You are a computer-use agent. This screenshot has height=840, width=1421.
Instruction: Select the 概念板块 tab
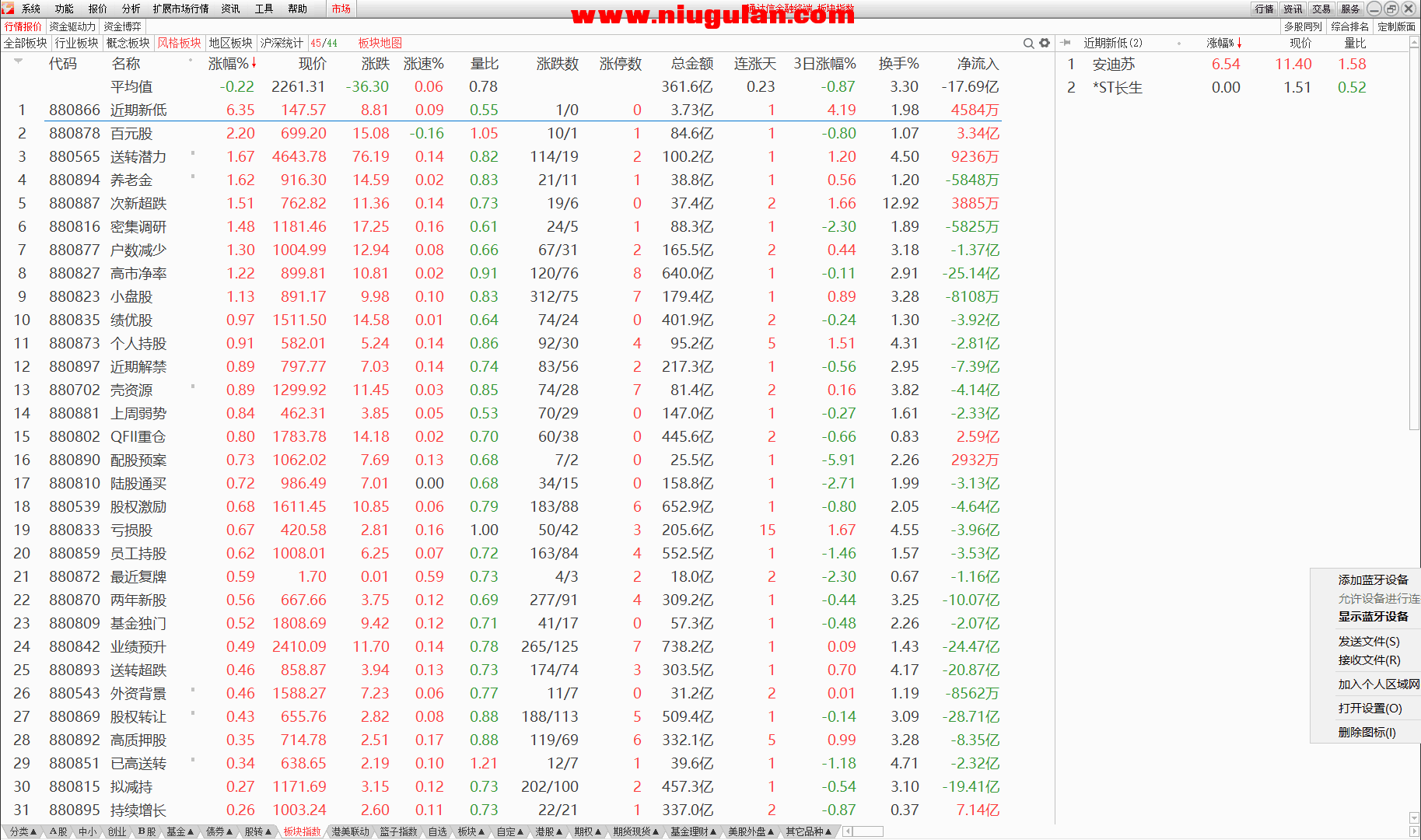[x=128, y=43]
